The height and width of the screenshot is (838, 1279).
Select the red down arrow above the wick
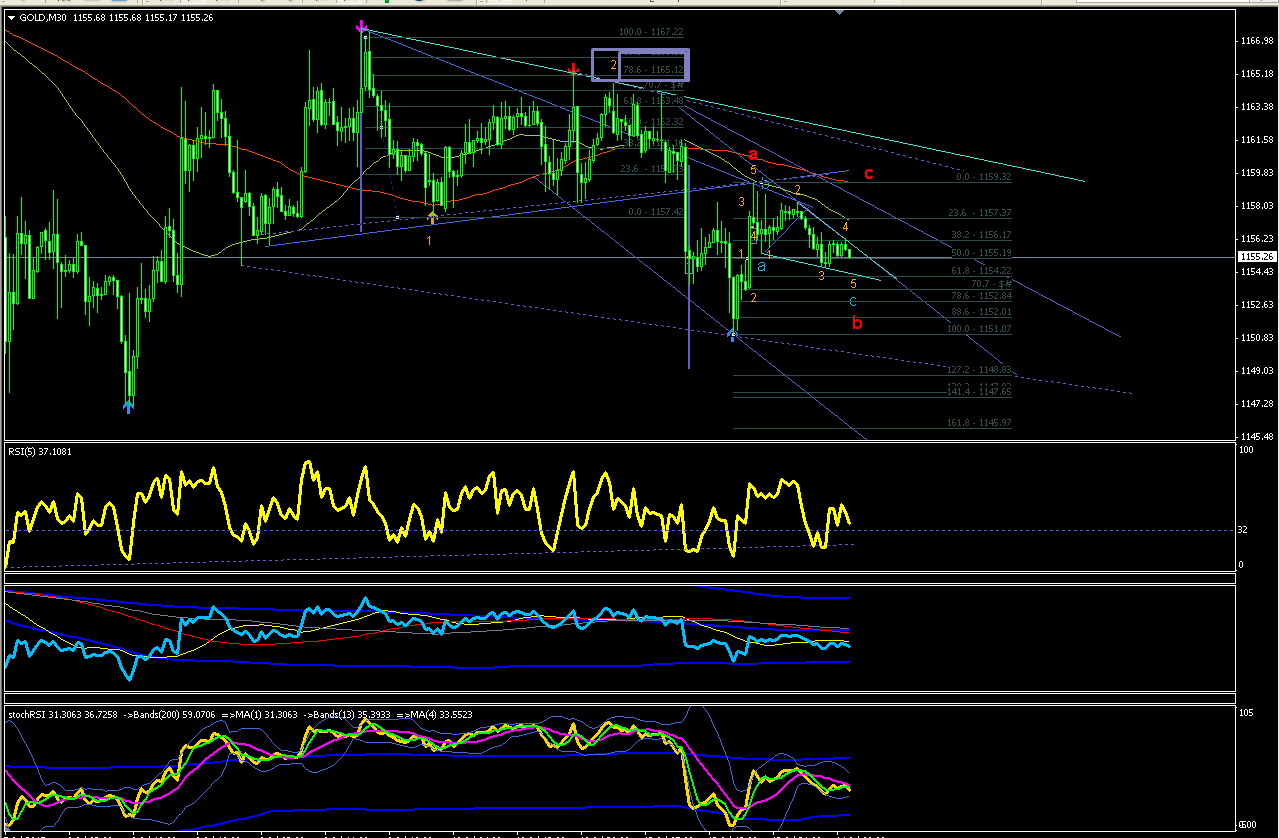click(572, 70)
